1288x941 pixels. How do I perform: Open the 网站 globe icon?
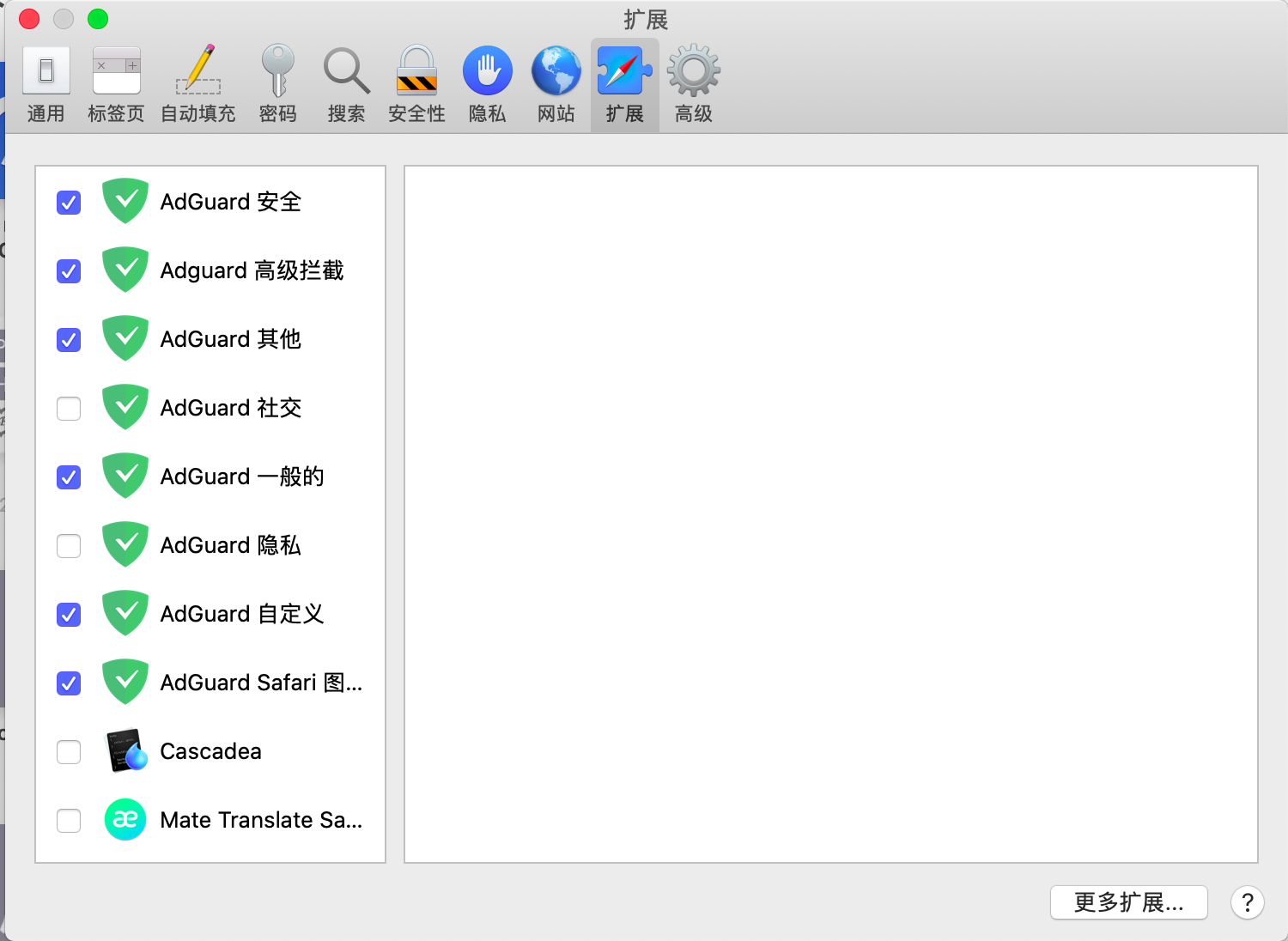click(556, 70)
